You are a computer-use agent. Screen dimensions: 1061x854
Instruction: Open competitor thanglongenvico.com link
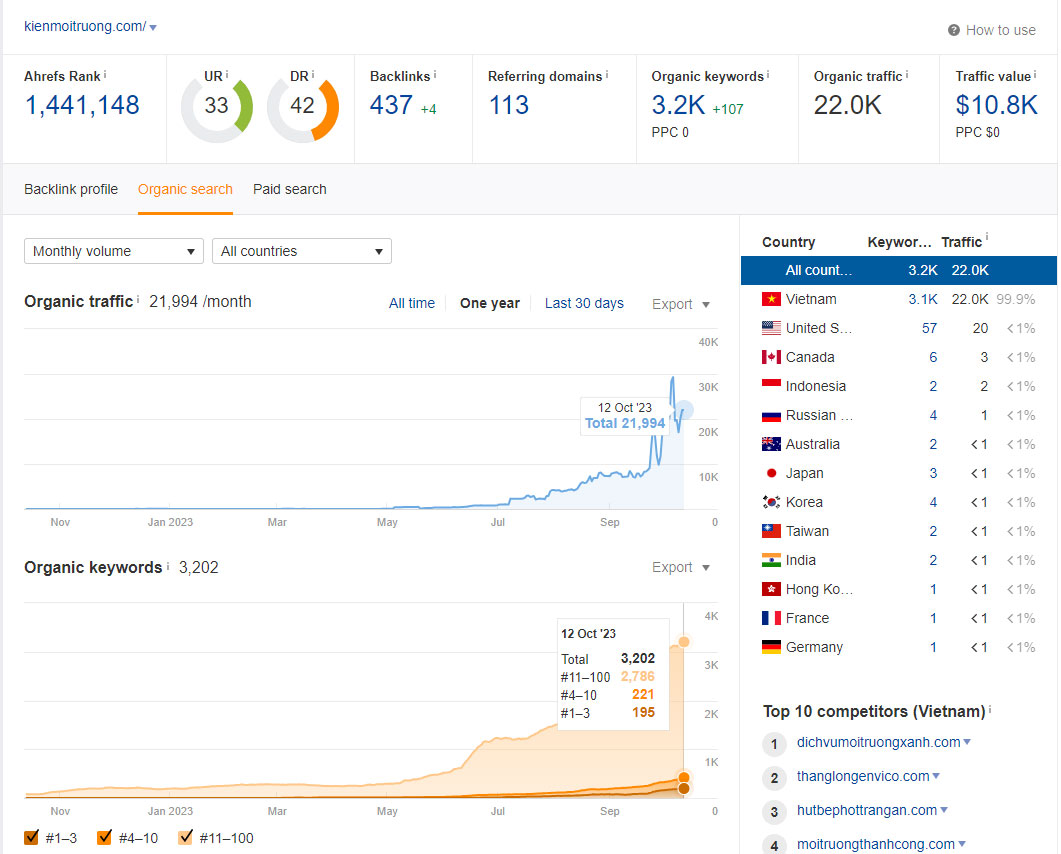(863, 776)
